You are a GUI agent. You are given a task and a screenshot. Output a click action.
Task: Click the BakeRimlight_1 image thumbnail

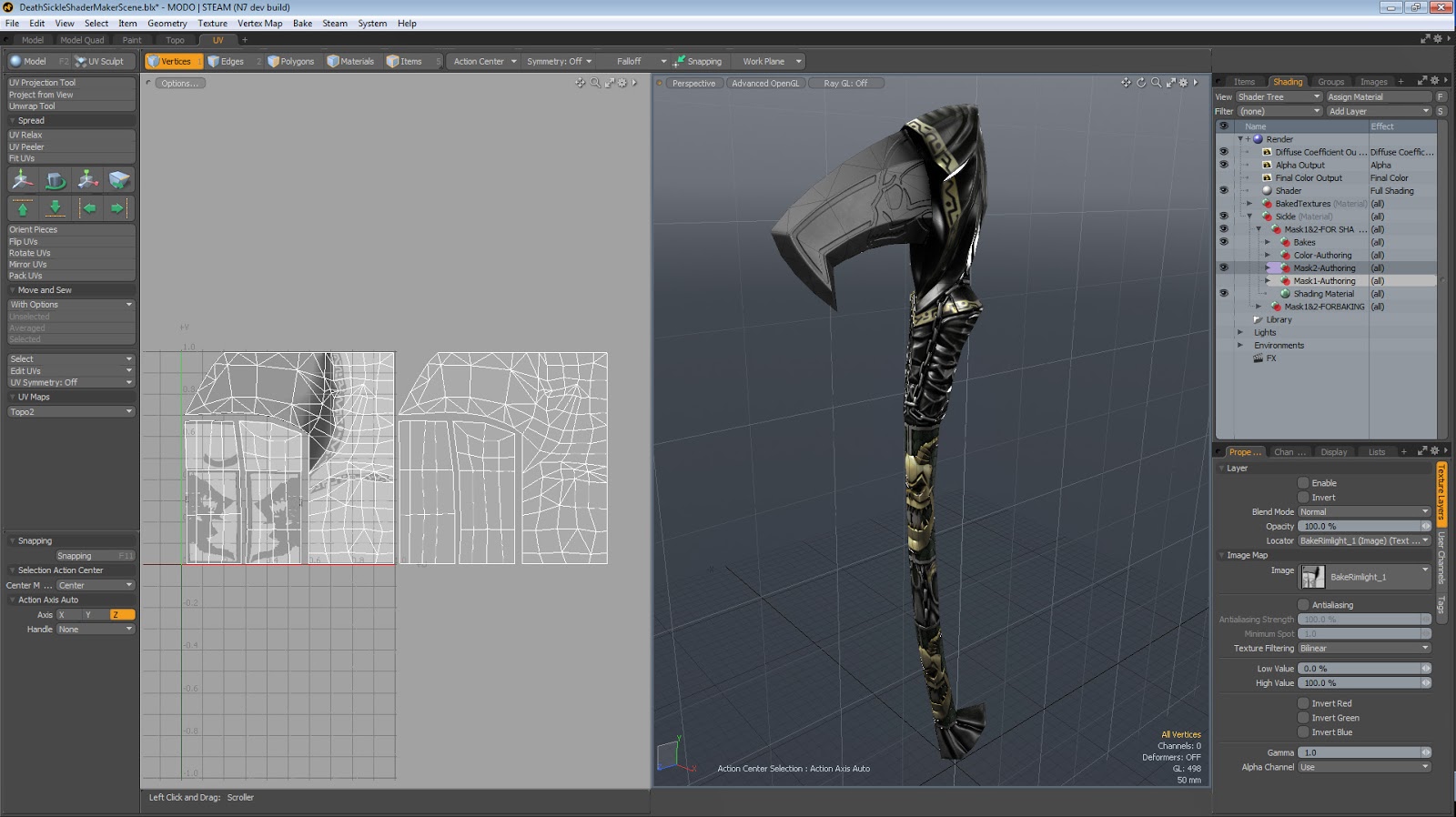(1312, 577)
